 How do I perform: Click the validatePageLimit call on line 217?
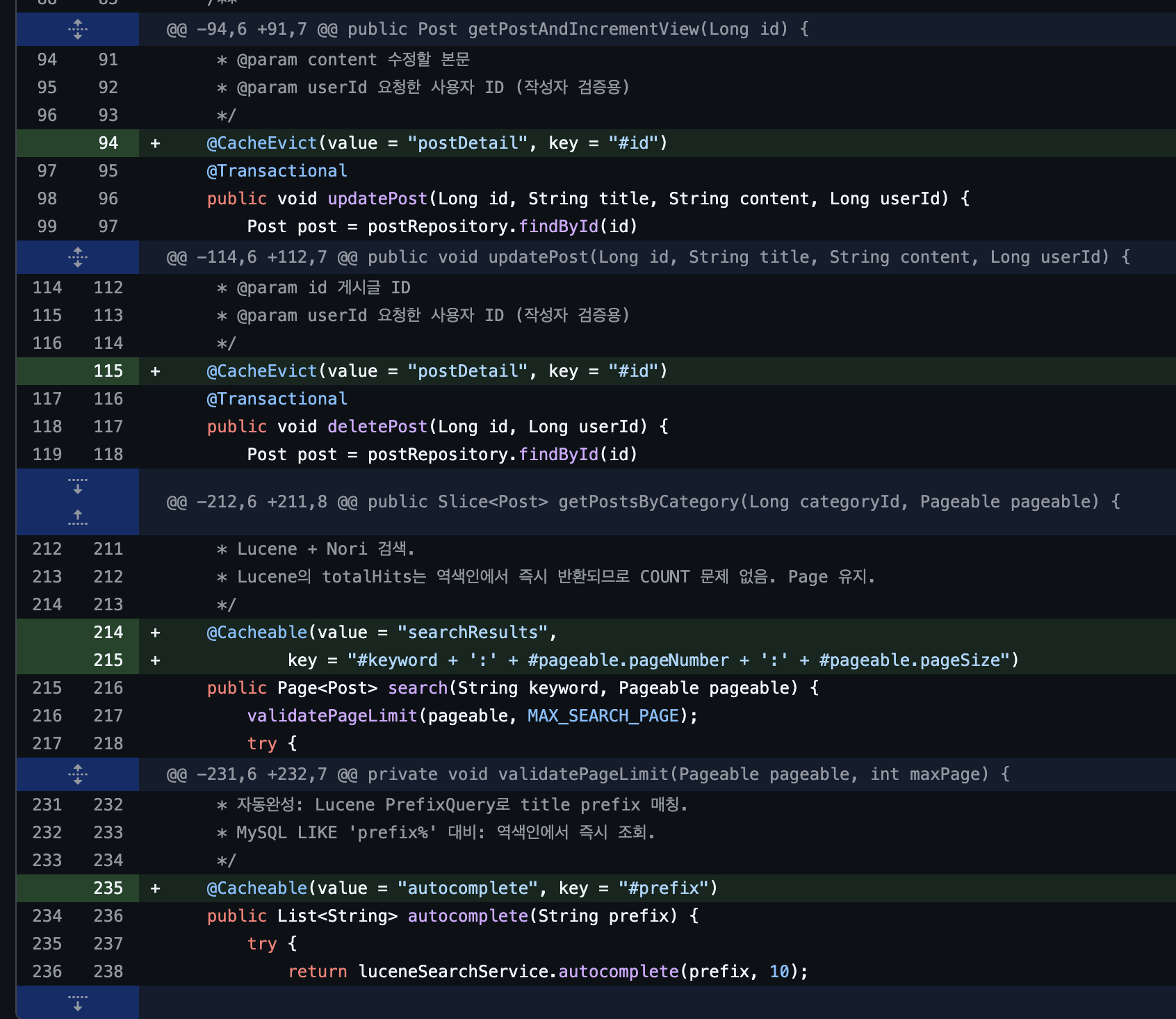332,716
